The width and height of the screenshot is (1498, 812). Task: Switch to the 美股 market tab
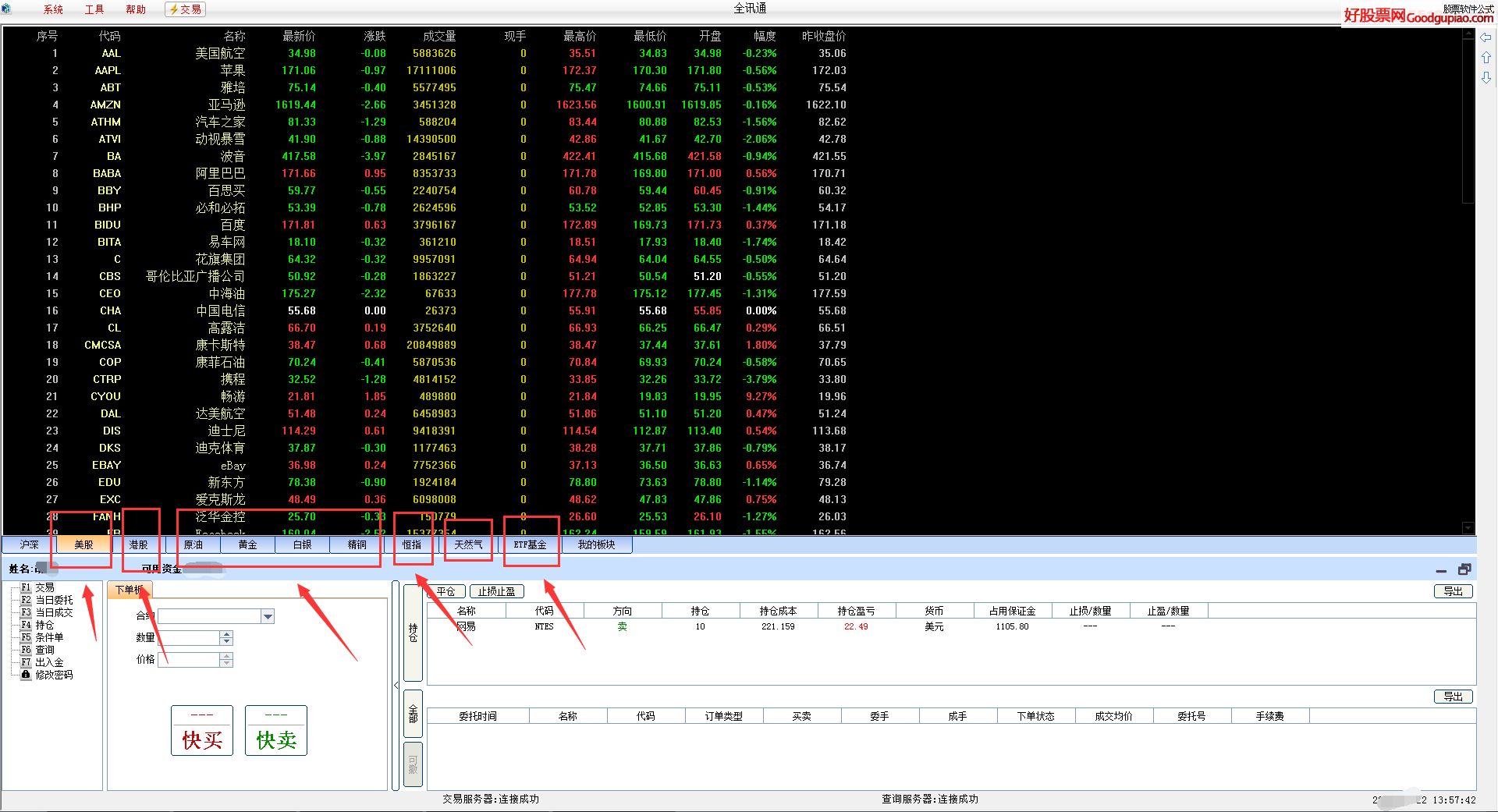(x=83, y=544)
